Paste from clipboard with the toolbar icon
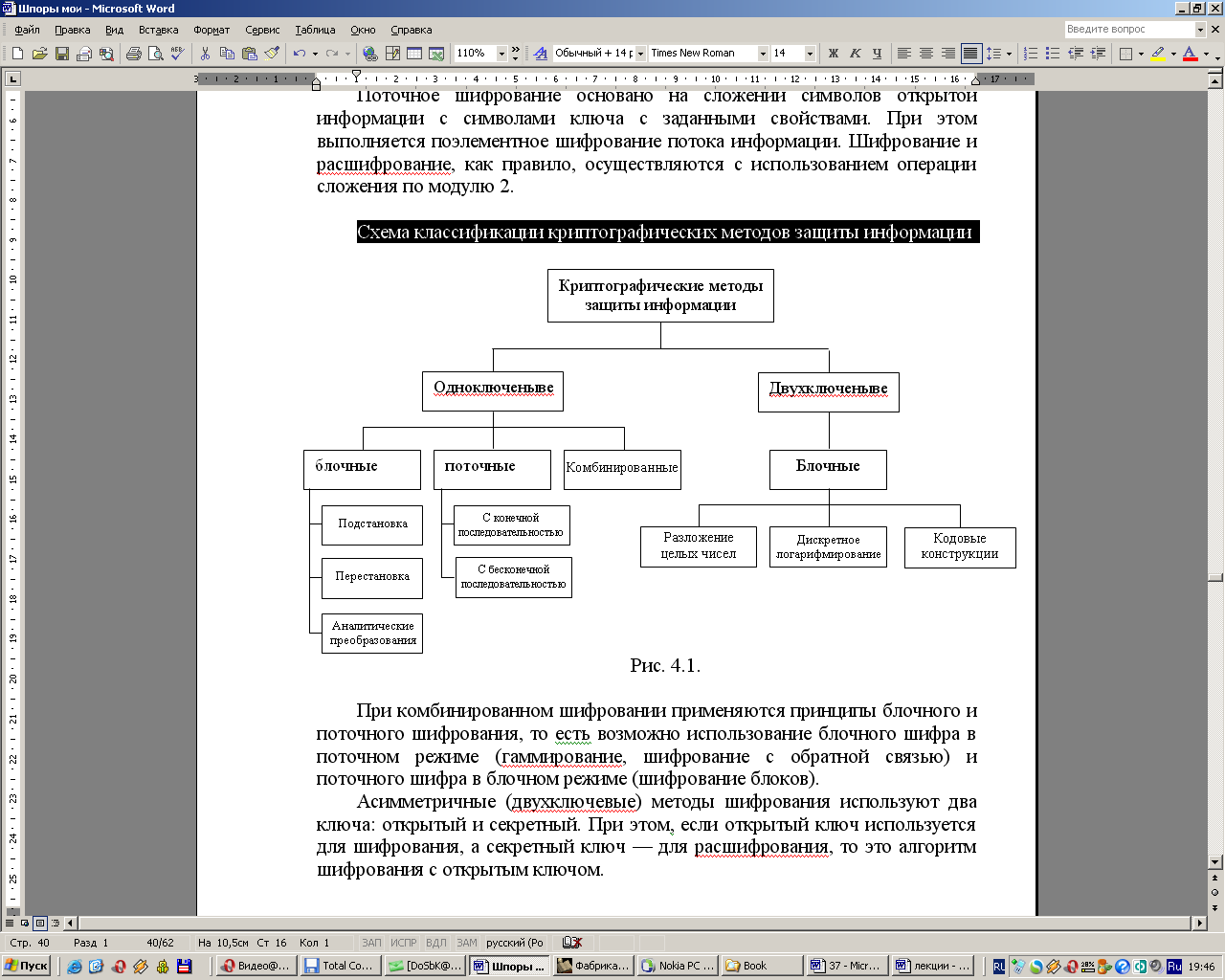1225x980 pixels. (x=250, y=54)
